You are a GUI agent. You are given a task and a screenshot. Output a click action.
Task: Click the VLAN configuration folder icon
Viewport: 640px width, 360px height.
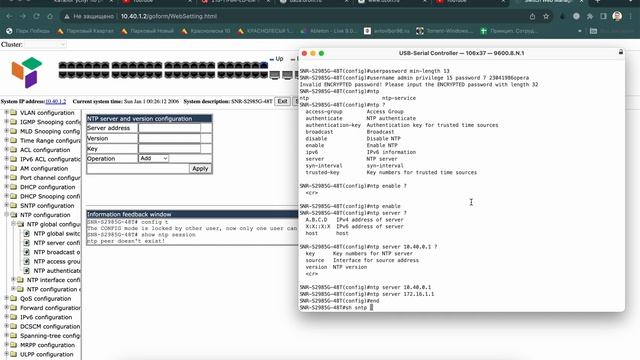pyautogui.click(x=13, y=112)
